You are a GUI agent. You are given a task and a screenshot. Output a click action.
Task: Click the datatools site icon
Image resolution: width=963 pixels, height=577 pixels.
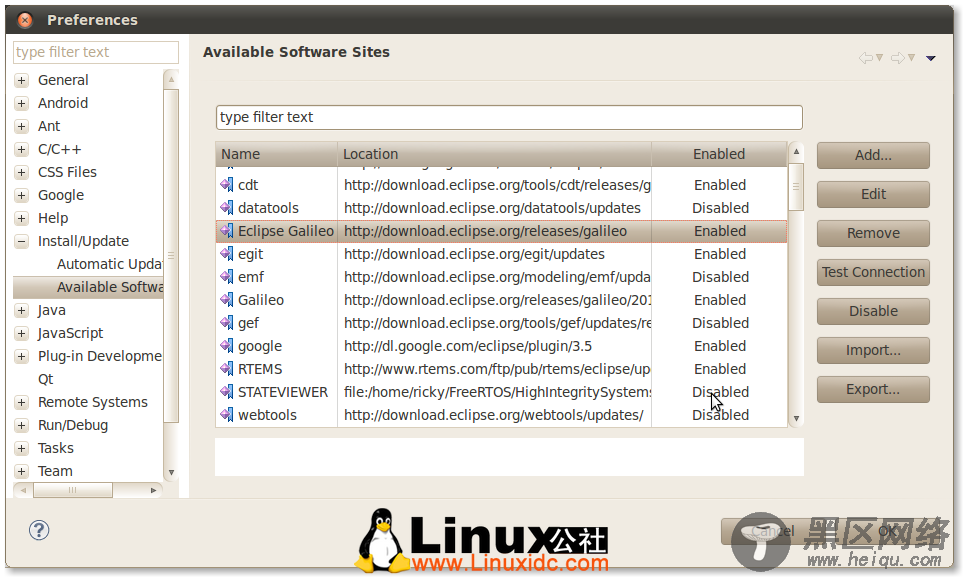(x=227, y=208)
